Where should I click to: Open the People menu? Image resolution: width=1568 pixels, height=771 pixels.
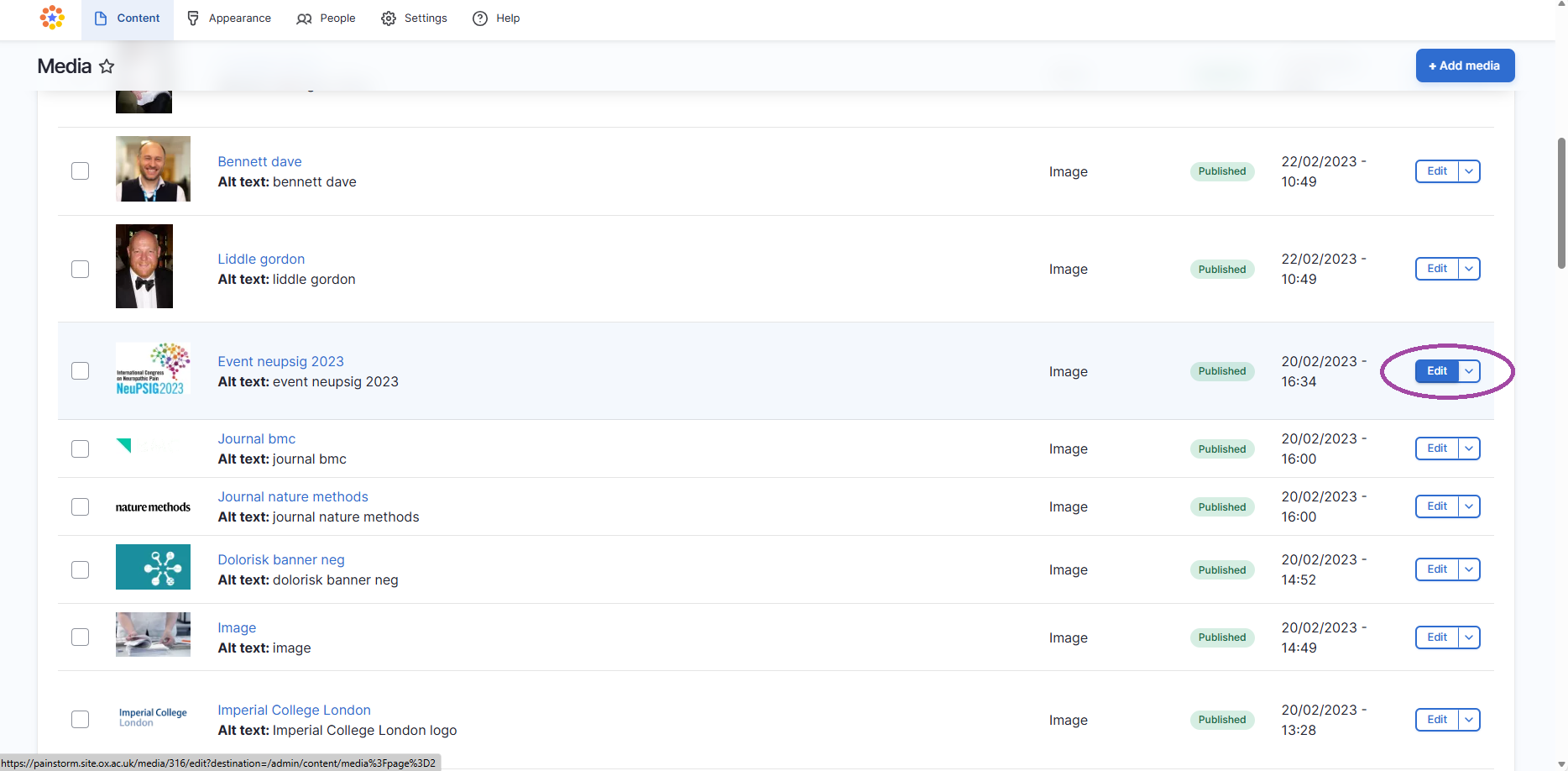(x=337, y=18)
